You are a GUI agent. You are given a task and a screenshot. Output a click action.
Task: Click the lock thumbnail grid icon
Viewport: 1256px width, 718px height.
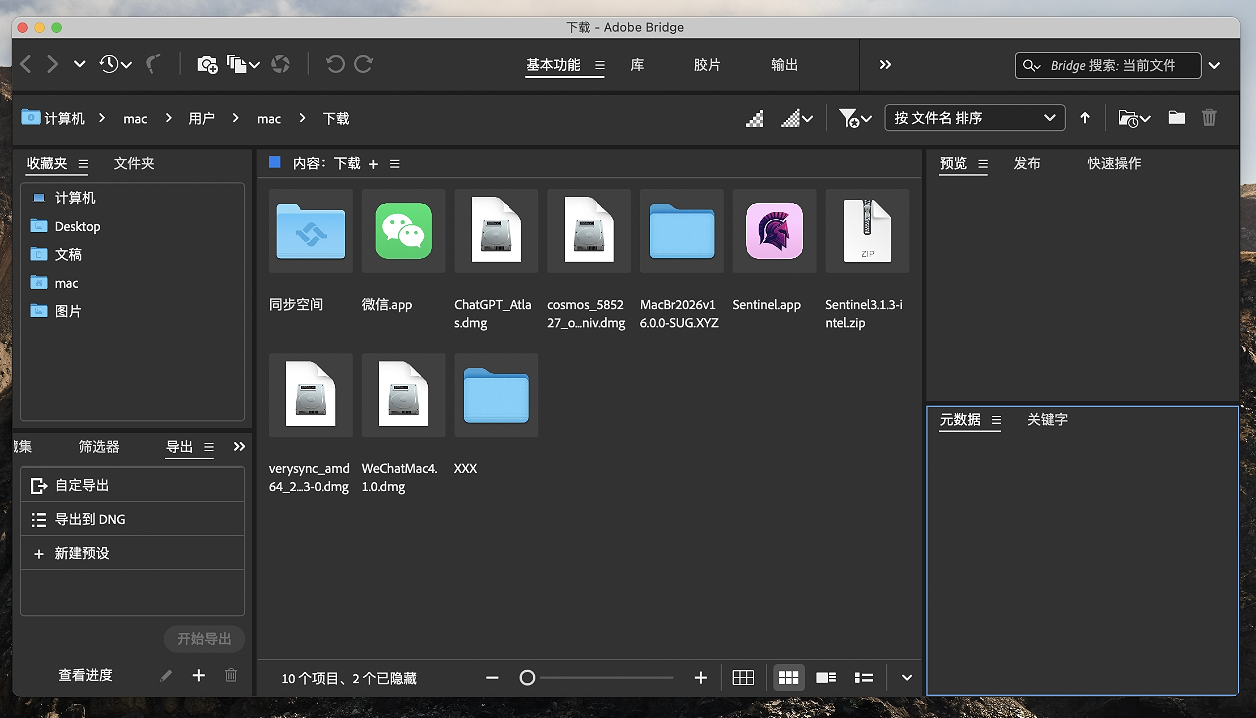click(743, 678)
